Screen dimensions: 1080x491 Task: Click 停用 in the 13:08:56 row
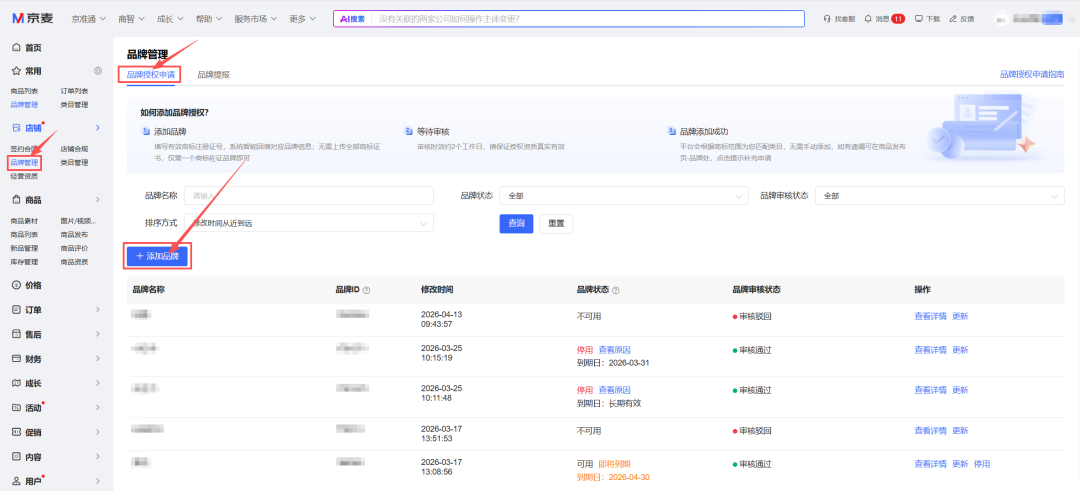[982, 464]
